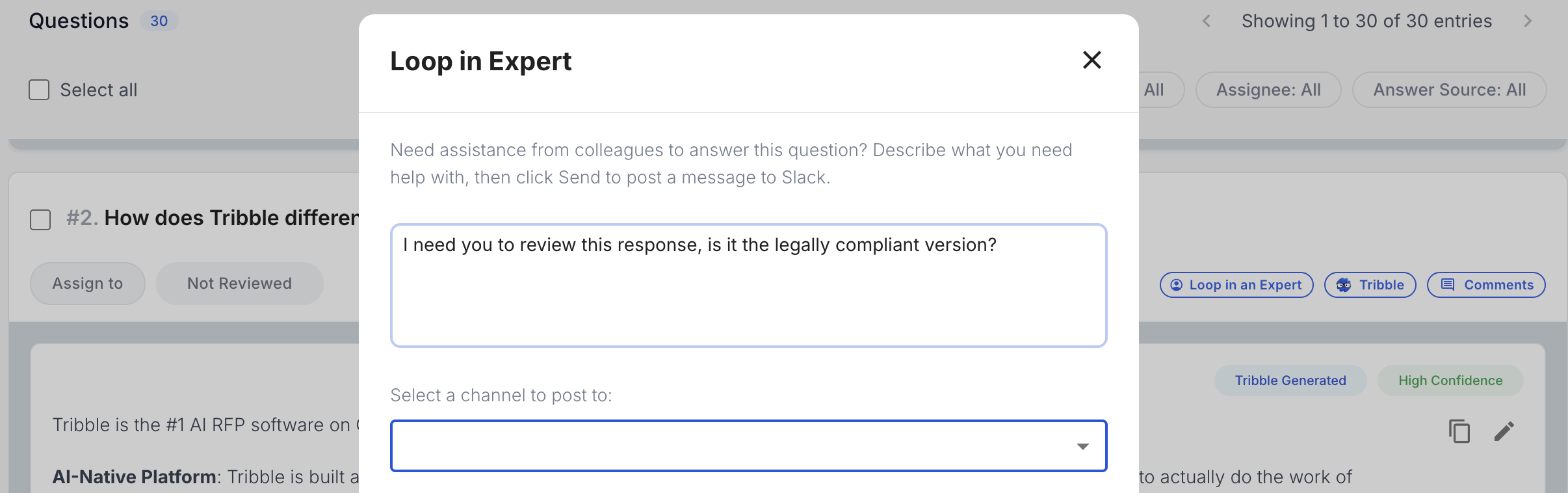Click the Not Reviewed status button
Viewport: 1568px width, 493px height.
239,283
